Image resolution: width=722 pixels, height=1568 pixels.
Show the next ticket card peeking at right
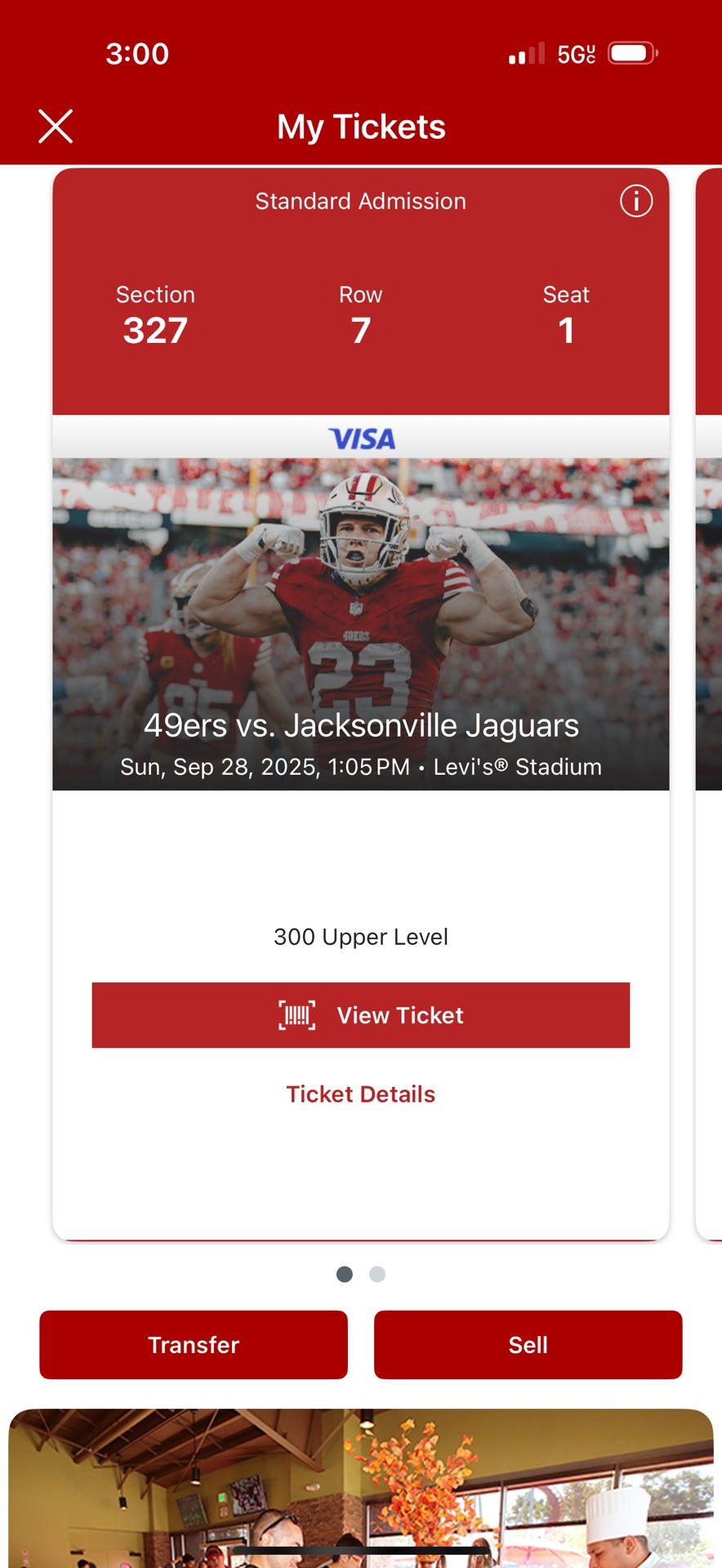(x=708, y=702)
